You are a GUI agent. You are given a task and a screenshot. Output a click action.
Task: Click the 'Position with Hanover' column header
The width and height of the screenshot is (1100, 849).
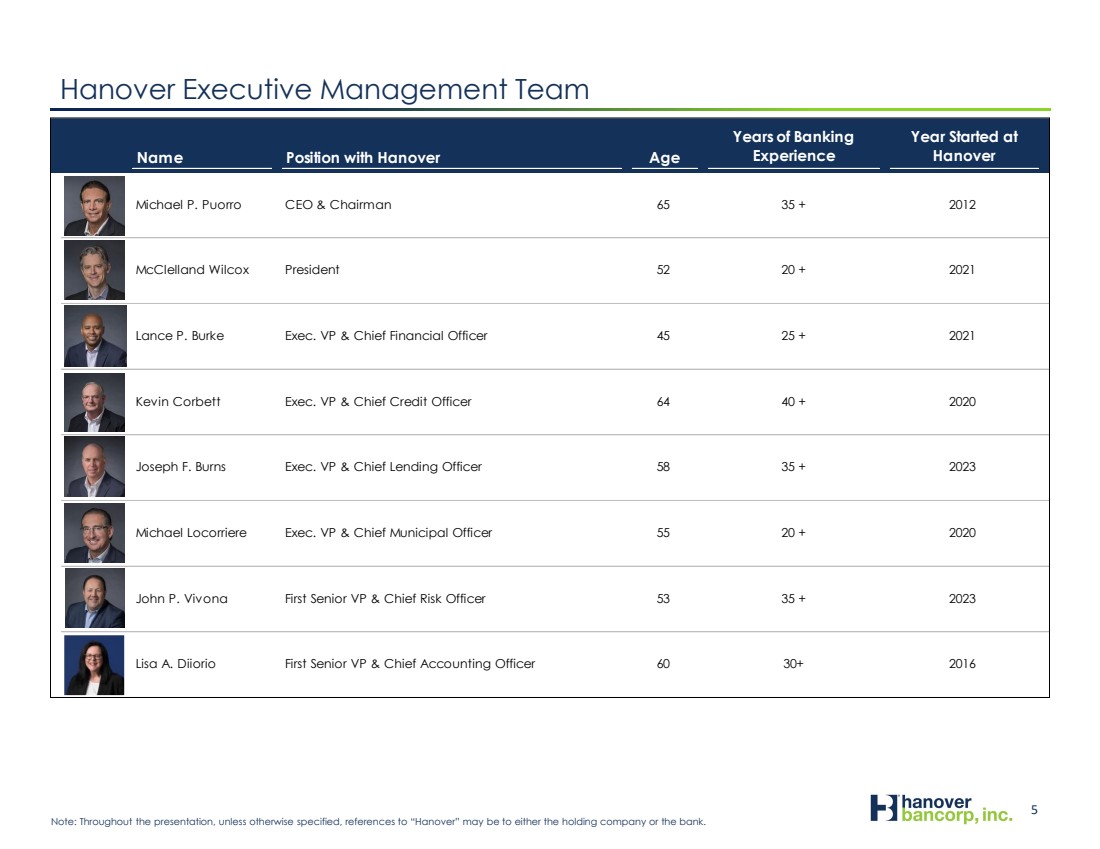pyautogui.click(x=363, y=158)
